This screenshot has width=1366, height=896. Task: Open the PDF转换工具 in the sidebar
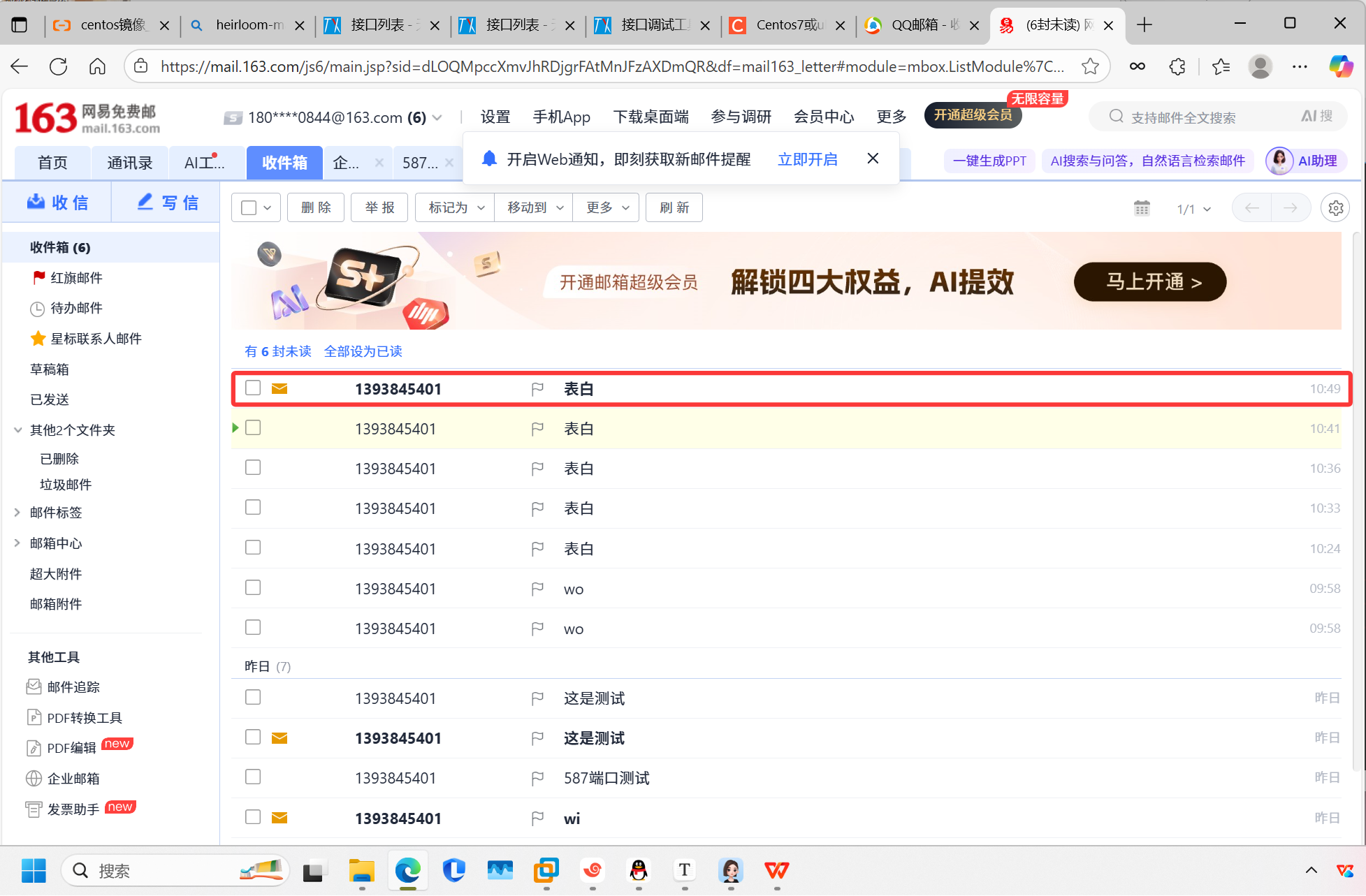pos(84,718)
